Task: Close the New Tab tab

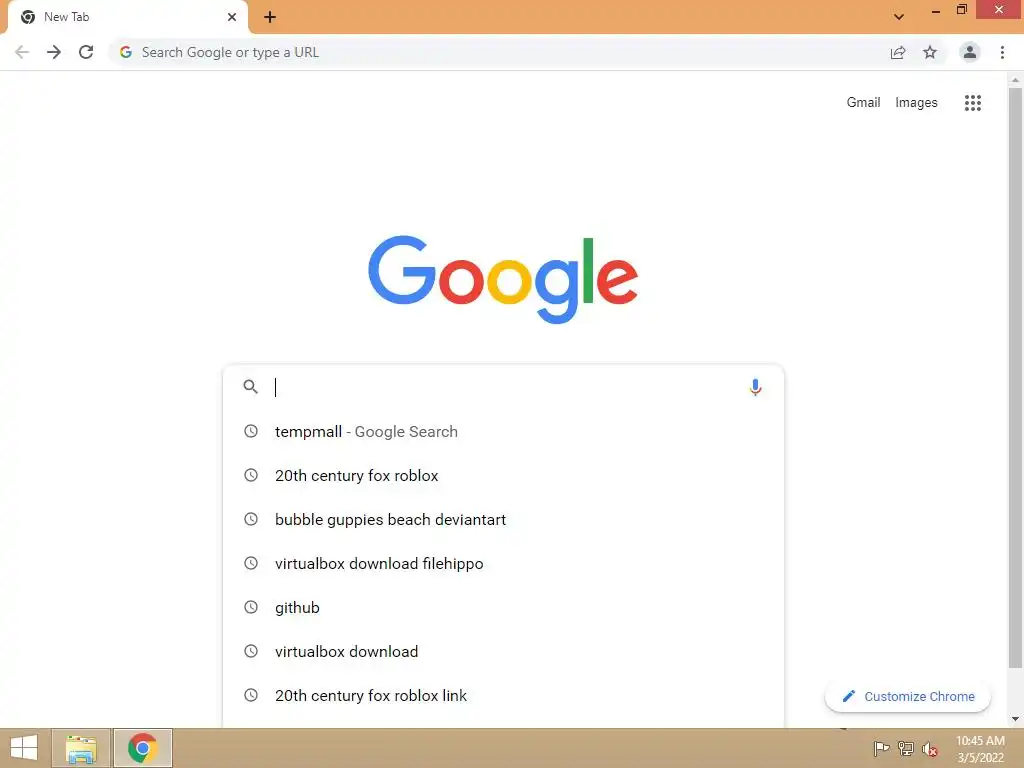Action: coord(232,17)
